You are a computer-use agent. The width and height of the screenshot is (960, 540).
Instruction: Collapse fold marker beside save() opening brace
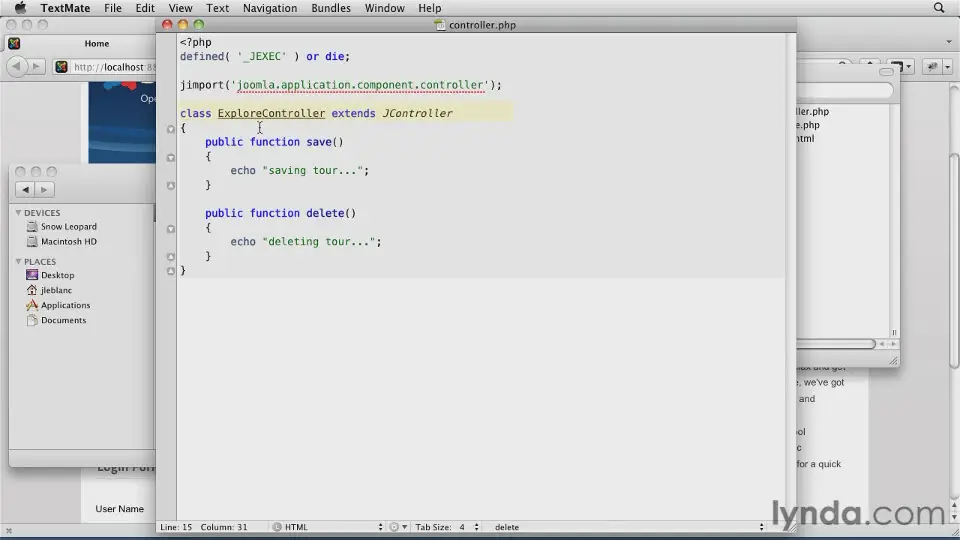click(x=171, y=157)
